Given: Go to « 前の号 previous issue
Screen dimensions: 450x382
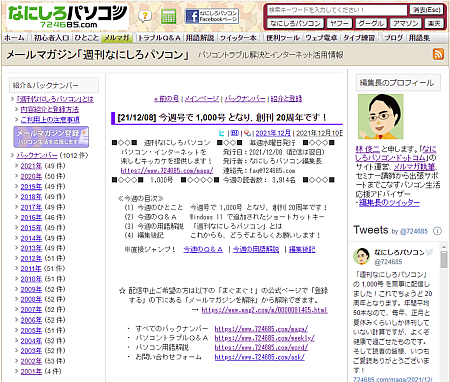Looking at the screenshot, I should pos(166,99).
